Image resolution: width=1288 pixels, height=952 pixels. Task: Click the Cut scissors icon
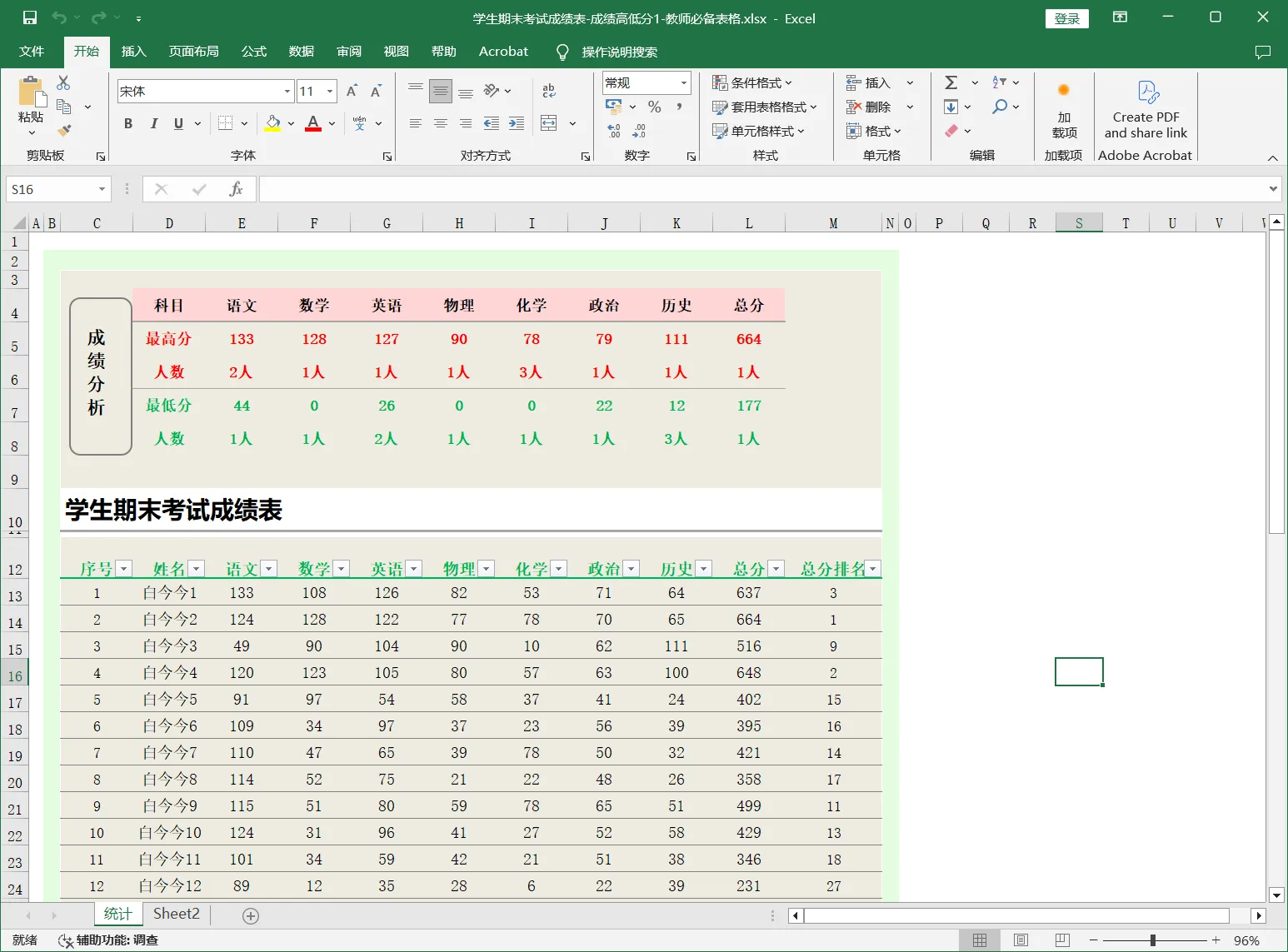coord(63,82)
